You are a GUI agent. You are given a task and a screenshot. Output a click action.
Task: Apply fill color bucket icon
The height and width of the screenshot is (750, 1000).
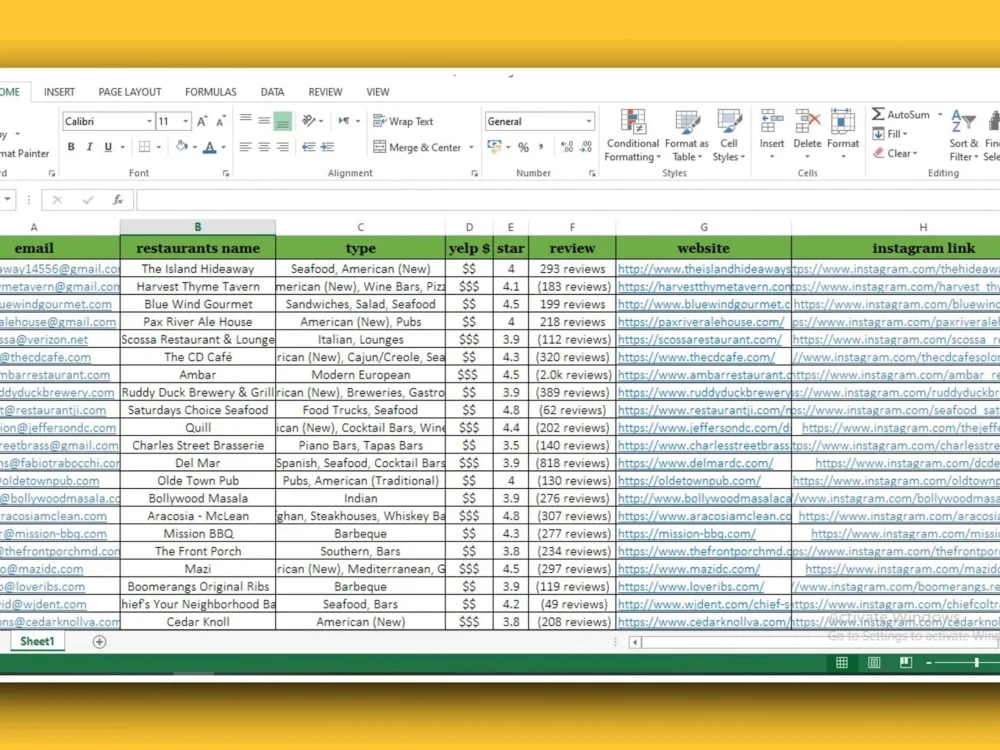point(182,147)
